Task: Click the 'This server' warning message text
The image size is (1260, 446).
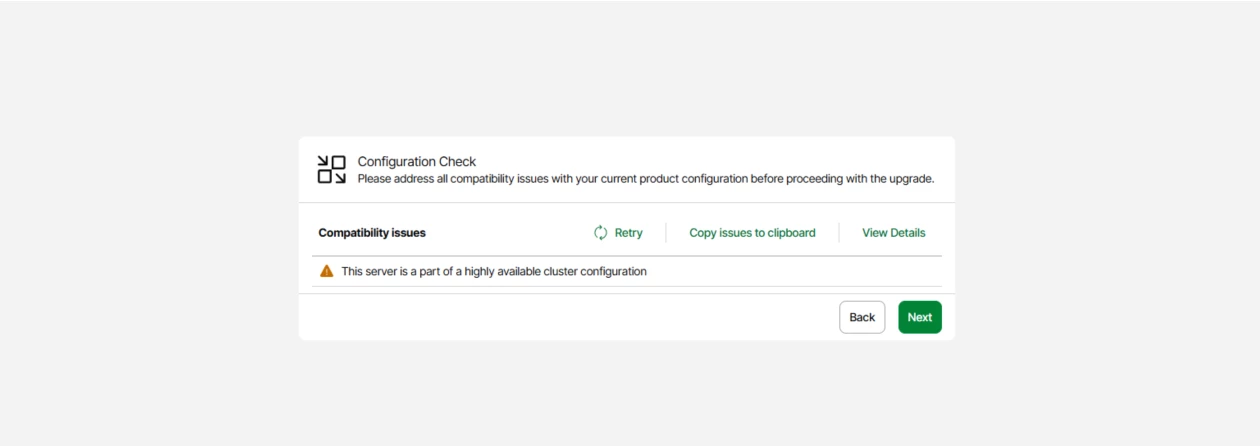Action: pos(494,271)
